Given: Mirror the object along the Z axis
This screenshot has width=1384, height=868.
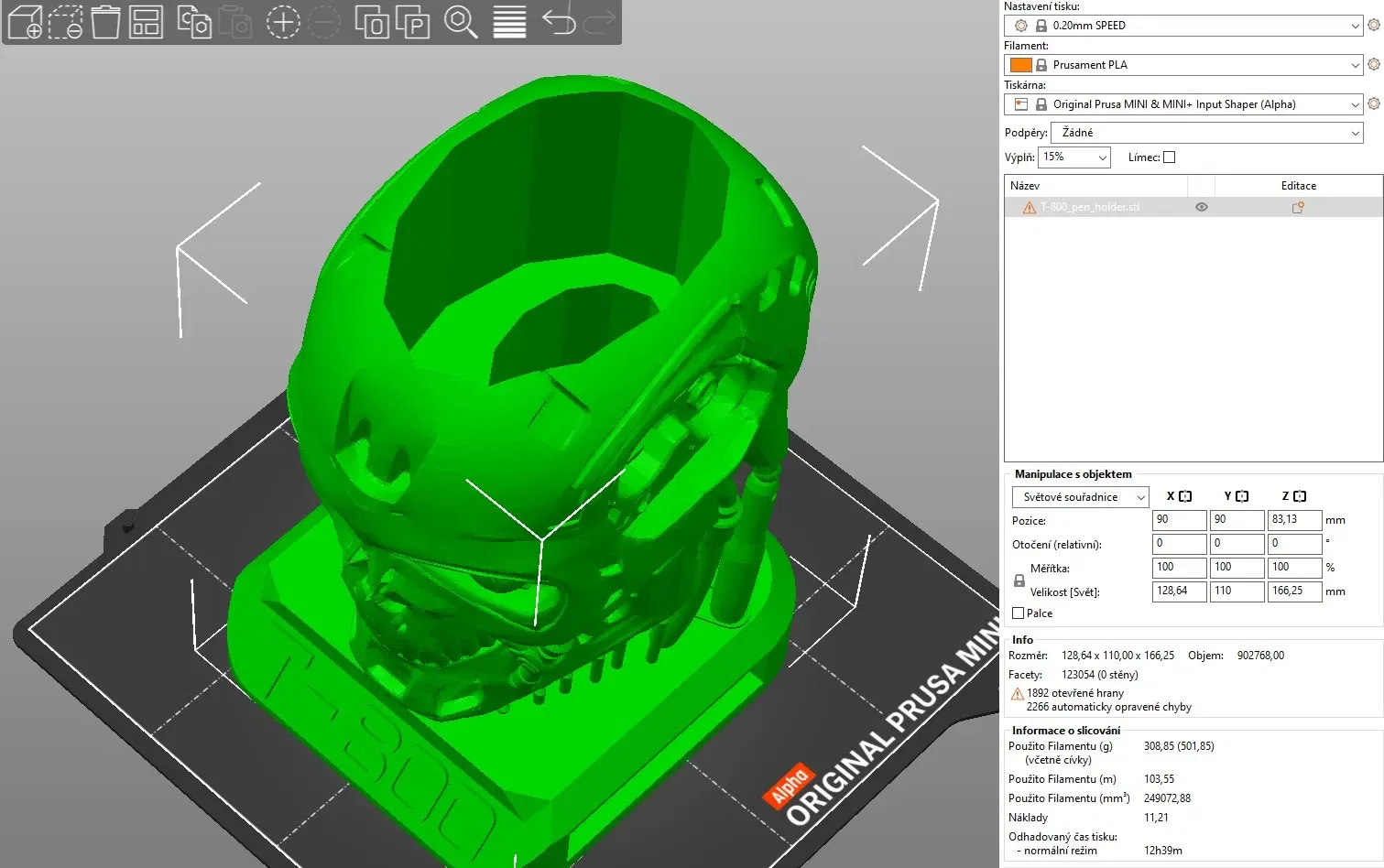Looking at the screenshot, I should pos(1300,496).
